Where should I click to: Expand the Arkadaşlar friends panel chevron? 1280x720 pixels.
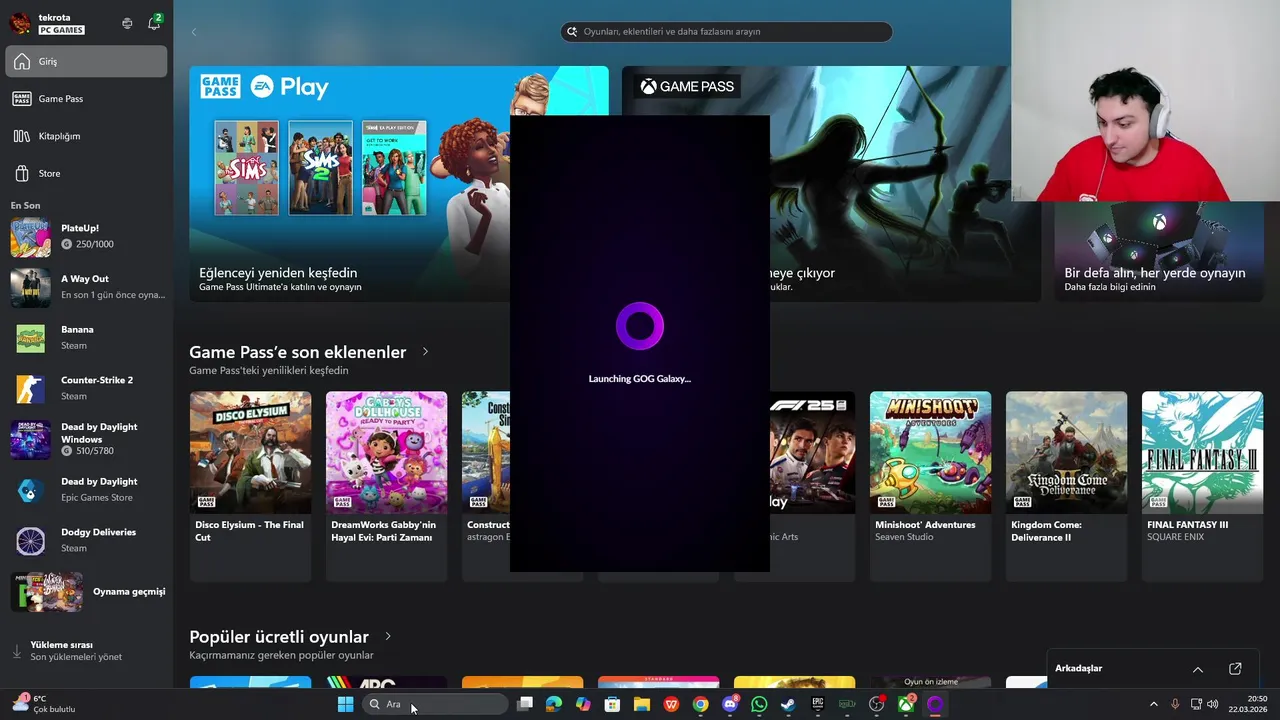[1198, 669]
